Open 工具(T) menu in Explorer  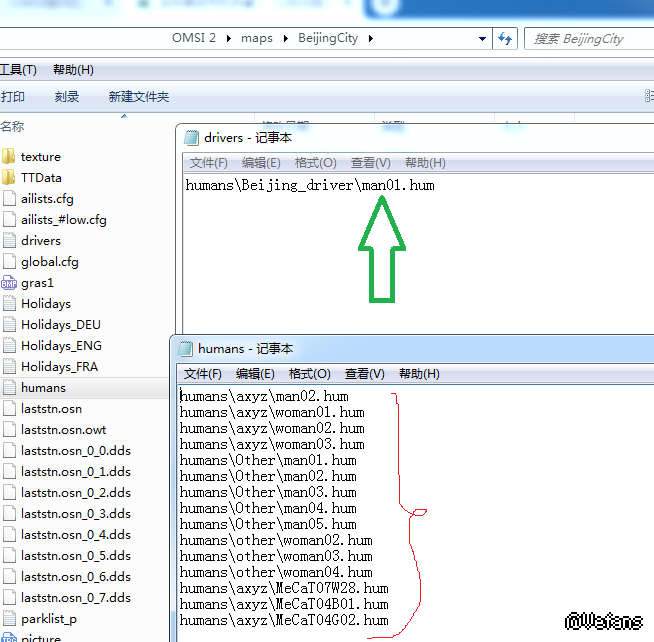click(x=18, y=70)
